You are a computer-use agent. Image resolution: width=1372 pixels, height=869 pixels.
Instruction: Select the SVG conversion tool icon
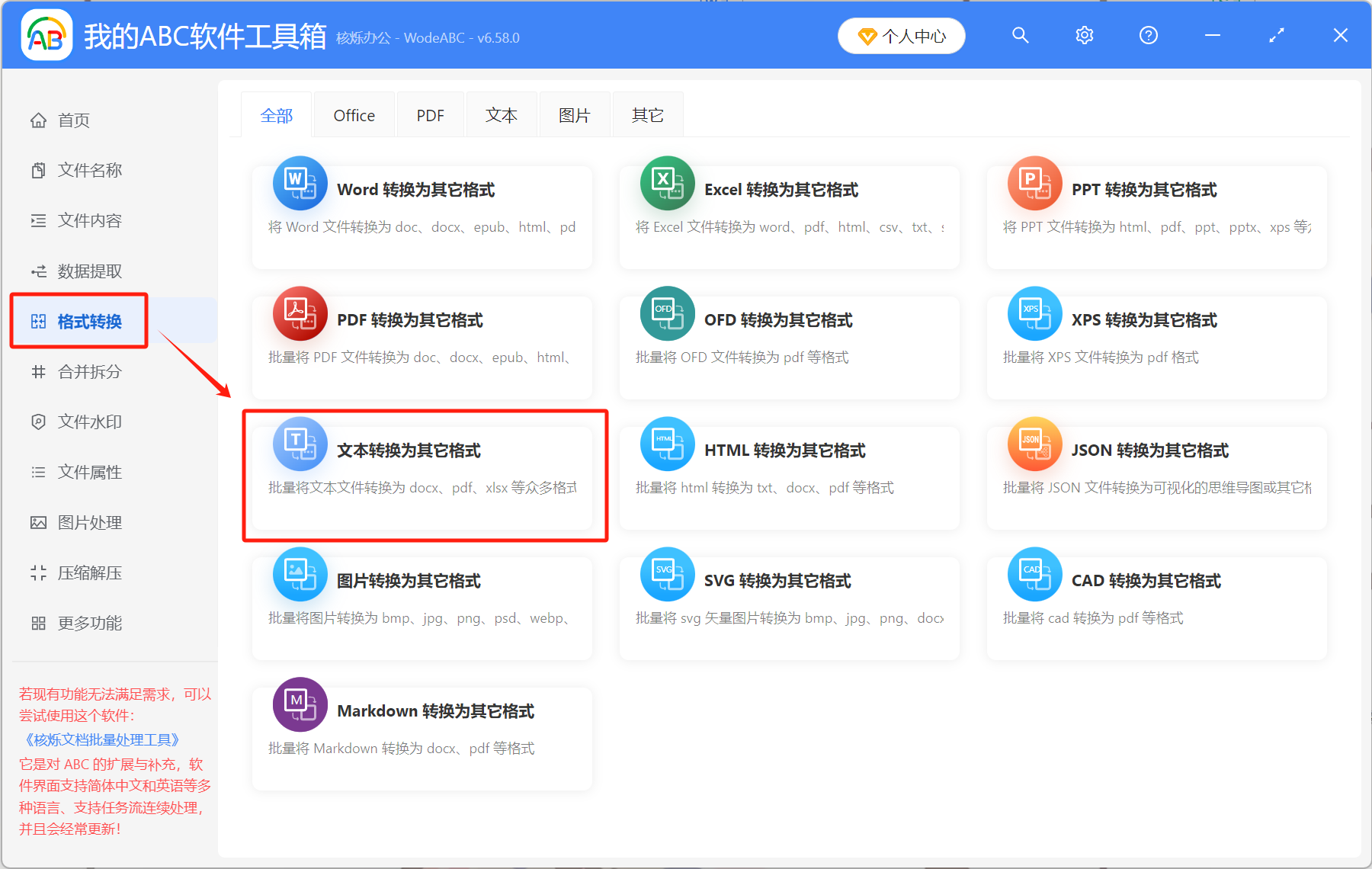point(666,574)
